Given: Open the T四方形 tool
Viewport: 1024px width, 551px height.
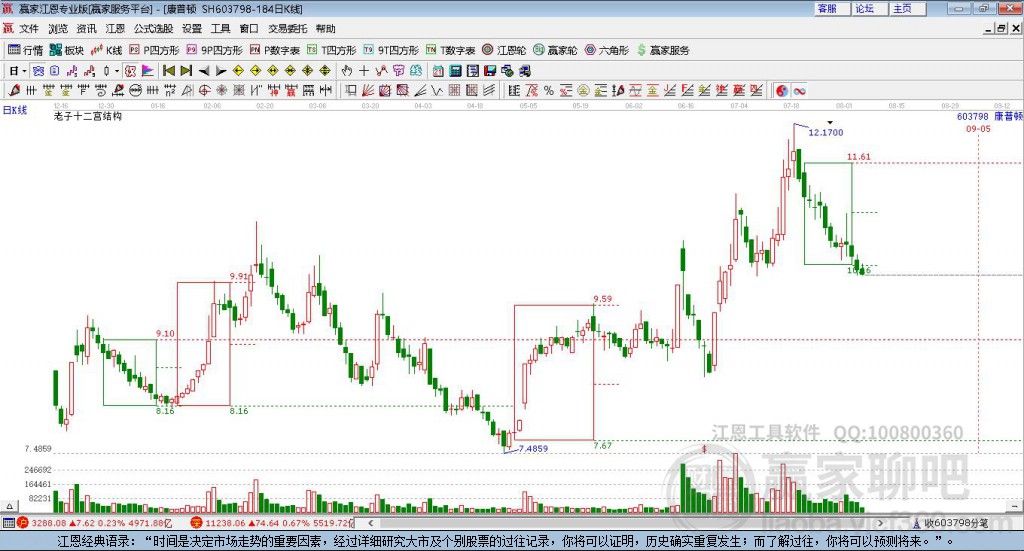Looking at the screenshot, I should pyautogui.click(x=331, y=50).
